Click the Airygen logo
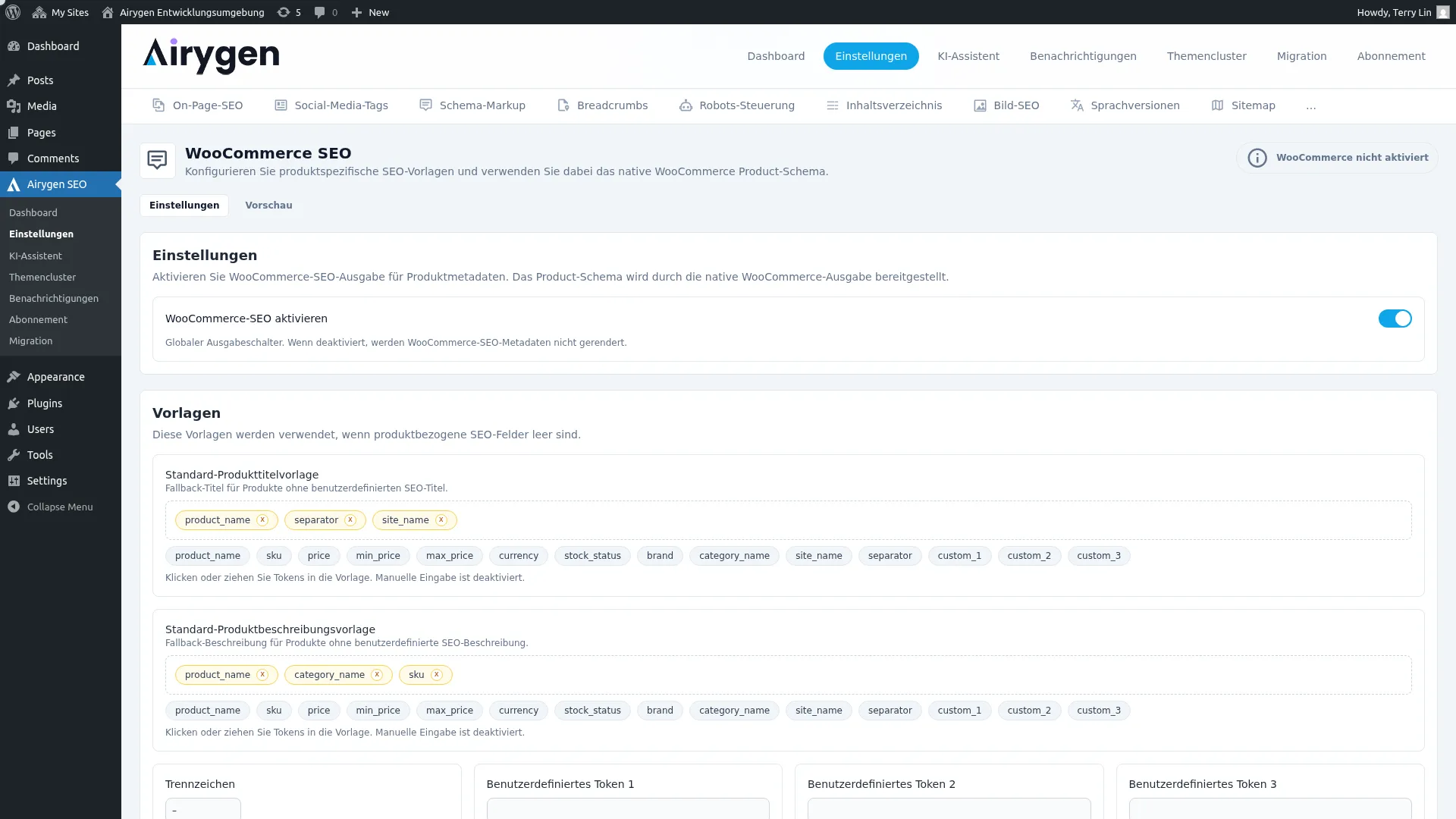Image resolution: width=1456 pixels, height=819 pixels. 211,56
